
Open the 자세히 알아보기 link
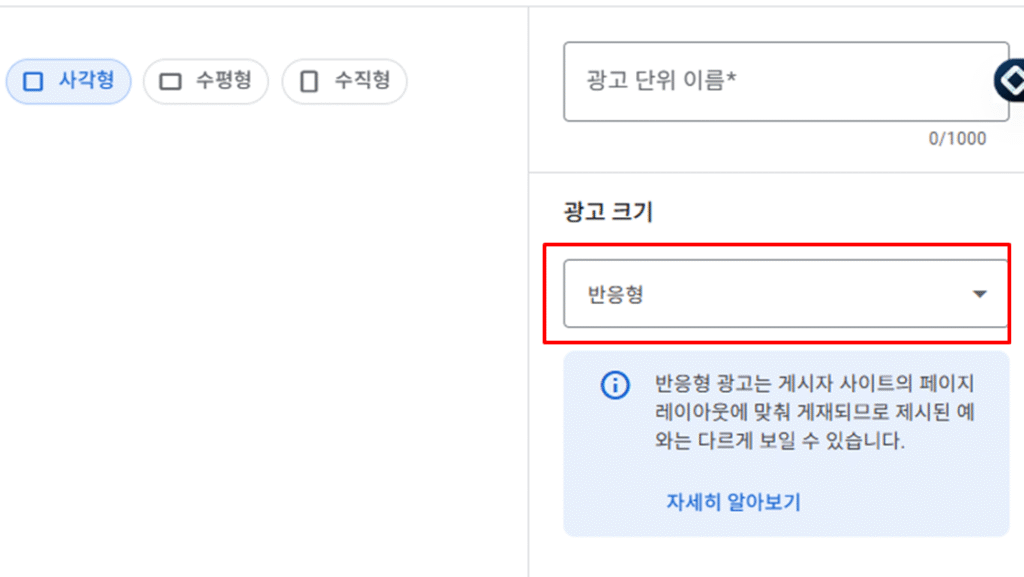click(733, 502)
